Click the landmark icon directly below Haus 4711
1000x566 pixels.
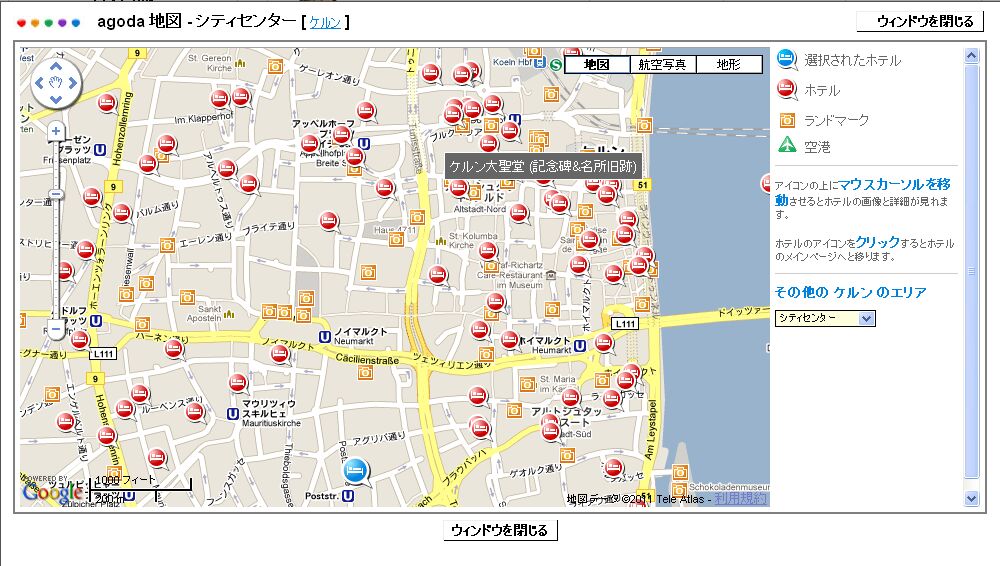[397, 240]
